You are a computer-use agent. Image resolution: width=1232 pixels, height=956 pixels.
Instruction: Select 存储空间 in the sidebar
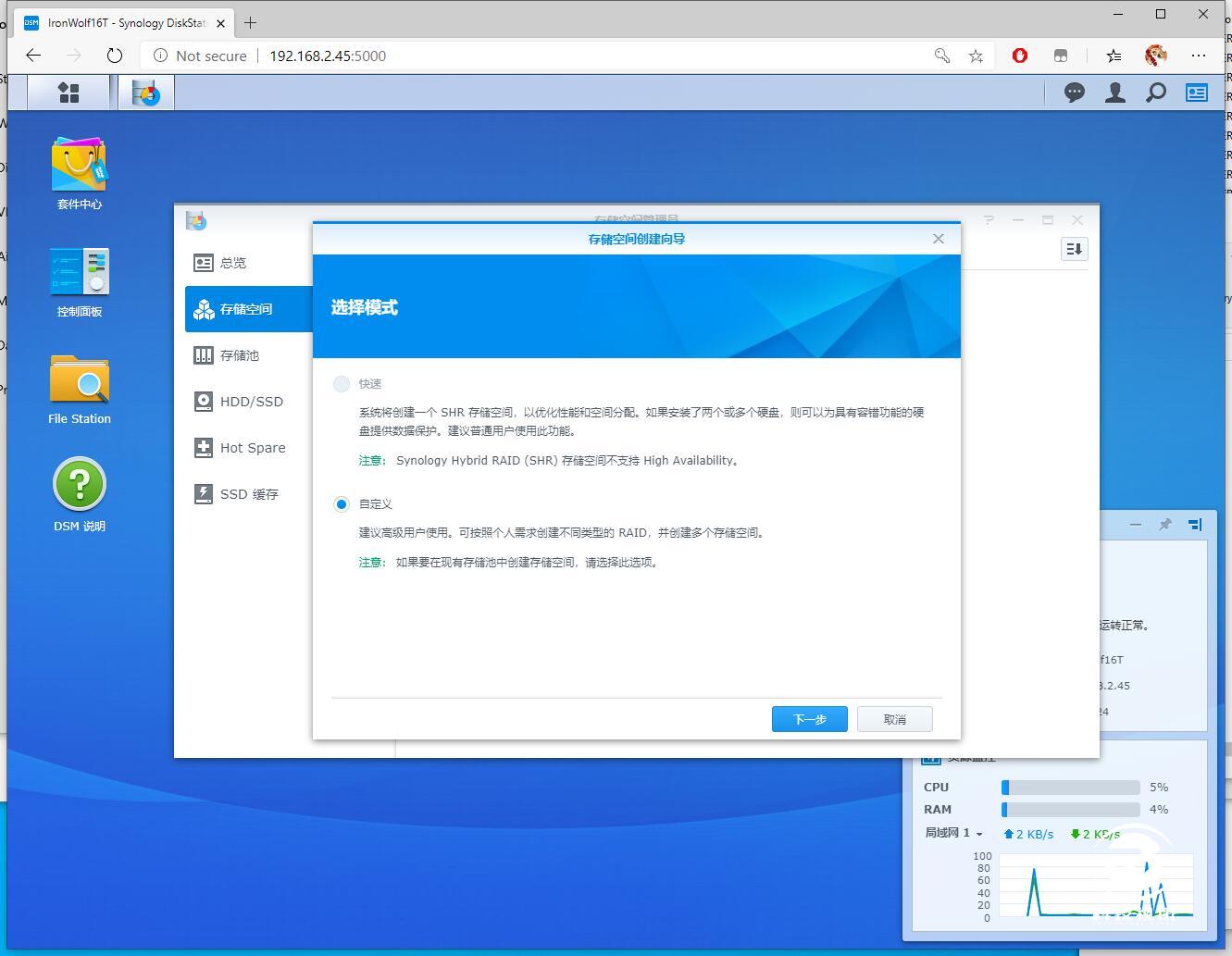coord(249,309)
